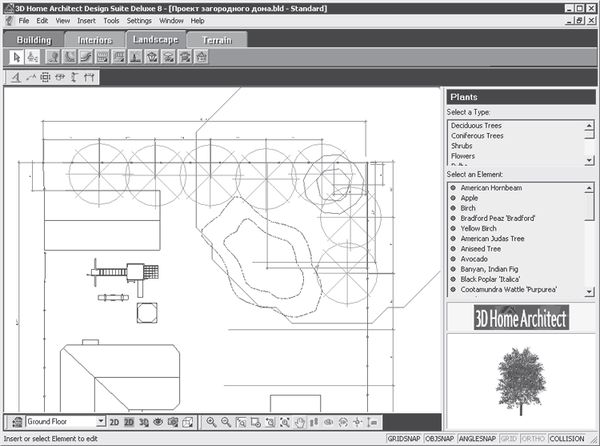Viewport: 600px width, 446px height.
Task: Click the zoom in magnifier icon
Action: (x=211, y=422)
